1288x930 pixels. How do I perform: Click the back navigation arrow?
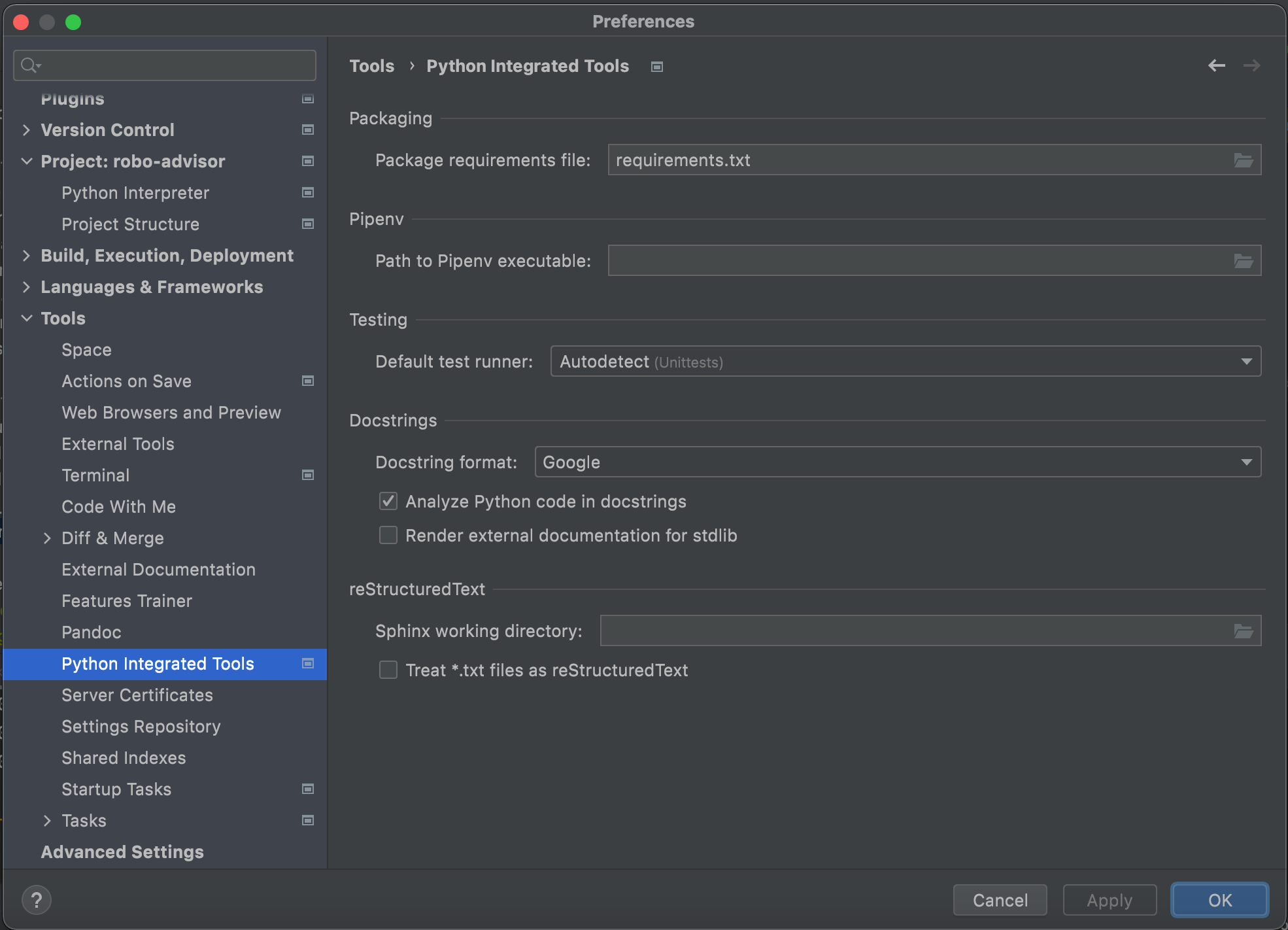[1216, 65]
